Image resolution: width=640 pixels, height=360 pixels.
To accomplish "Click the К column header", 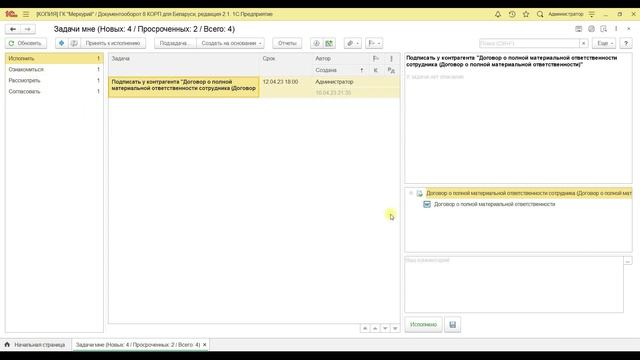I will [376, 70].
